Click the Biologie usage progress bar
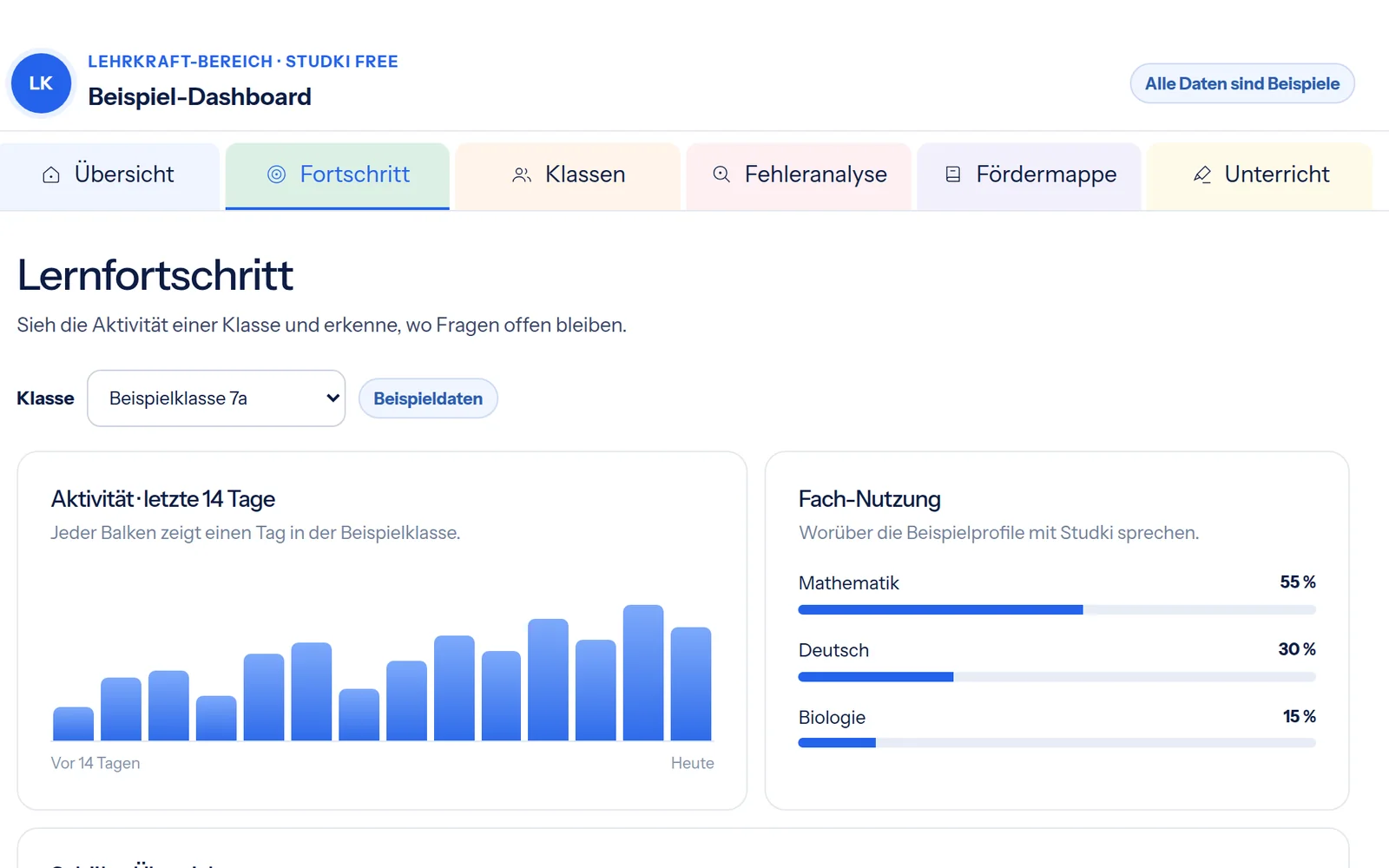This screenshot has width=1389, height=868. tap(1057, 743)
